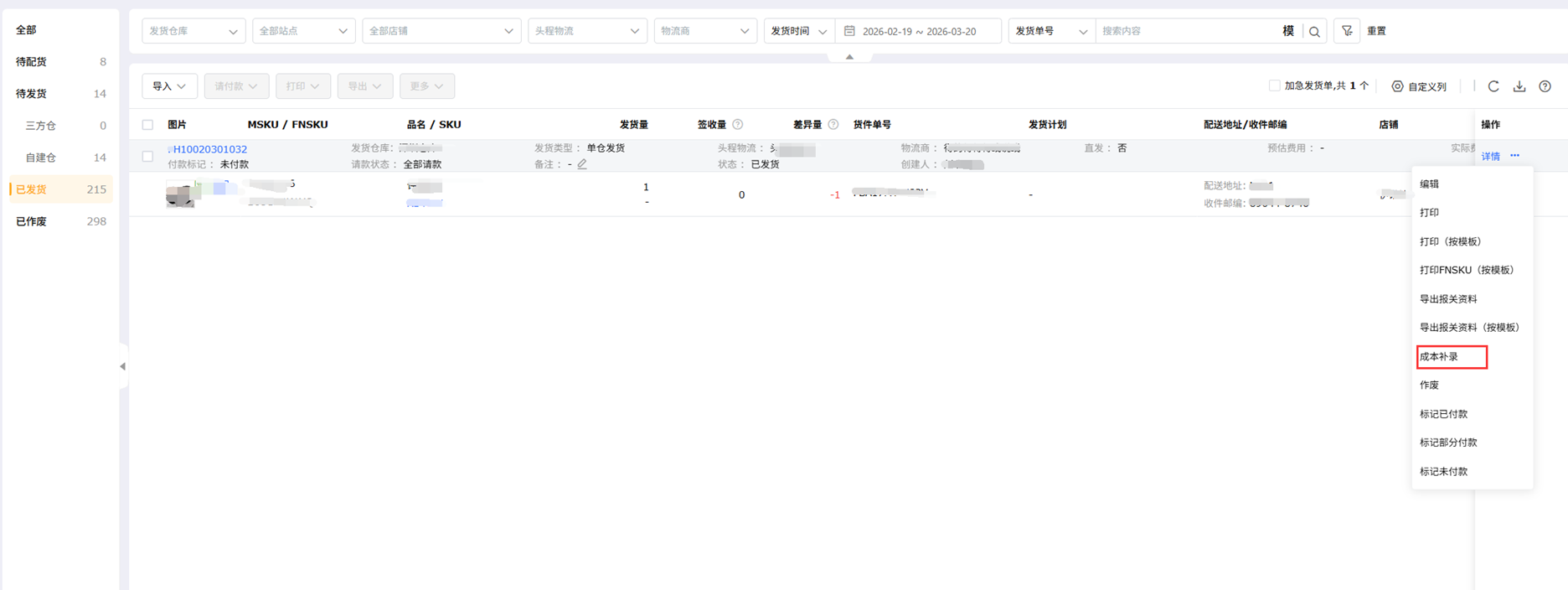This screenshot has height=590, width=1568.
Task: Open the 发货仓库 dropdown
Action: pos(193,31)
